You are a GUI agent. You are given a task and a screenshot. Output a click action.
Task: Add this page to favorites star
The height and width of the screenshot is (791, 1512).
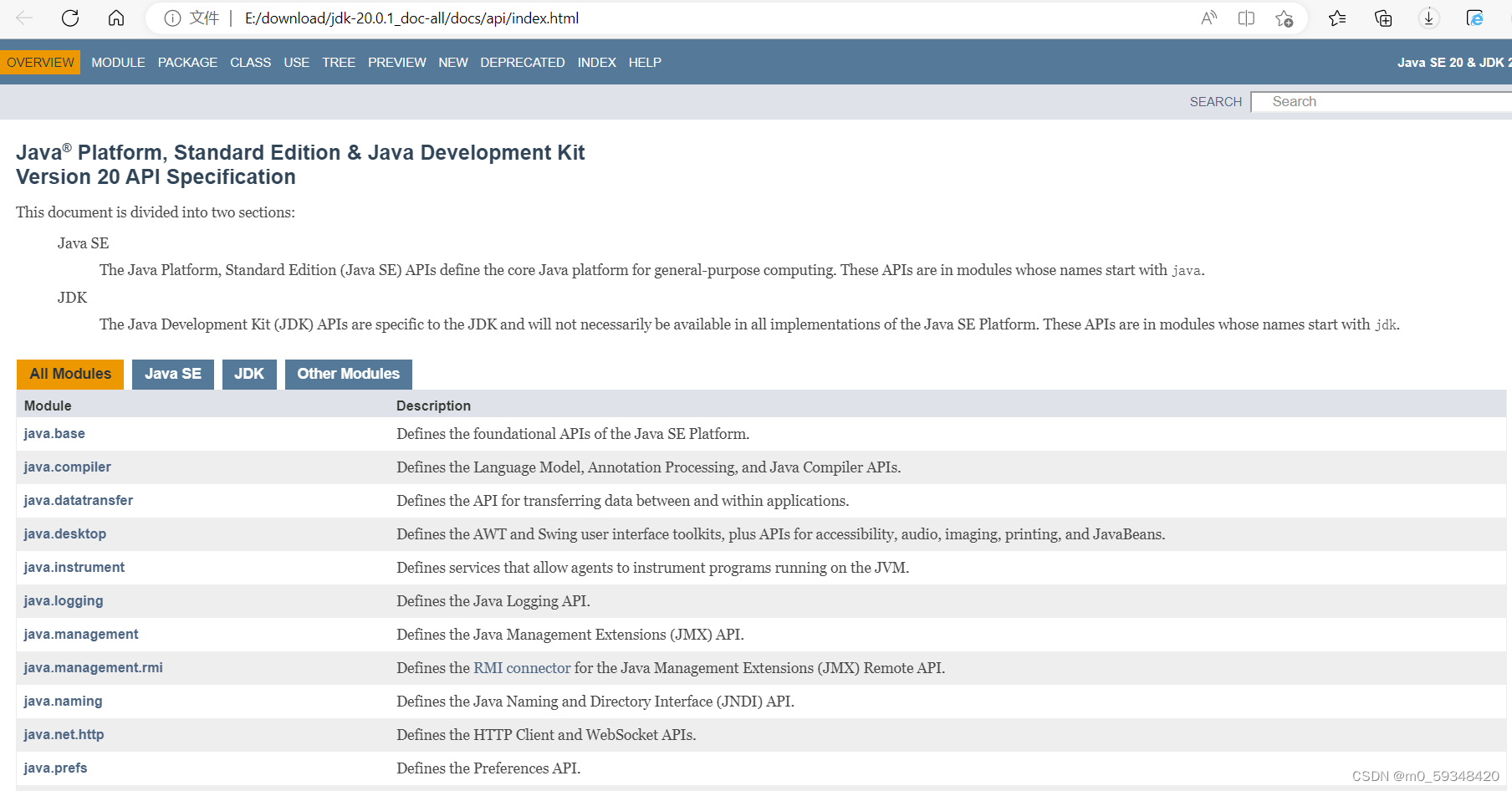pyautogui.click(x=1285, y=18)
